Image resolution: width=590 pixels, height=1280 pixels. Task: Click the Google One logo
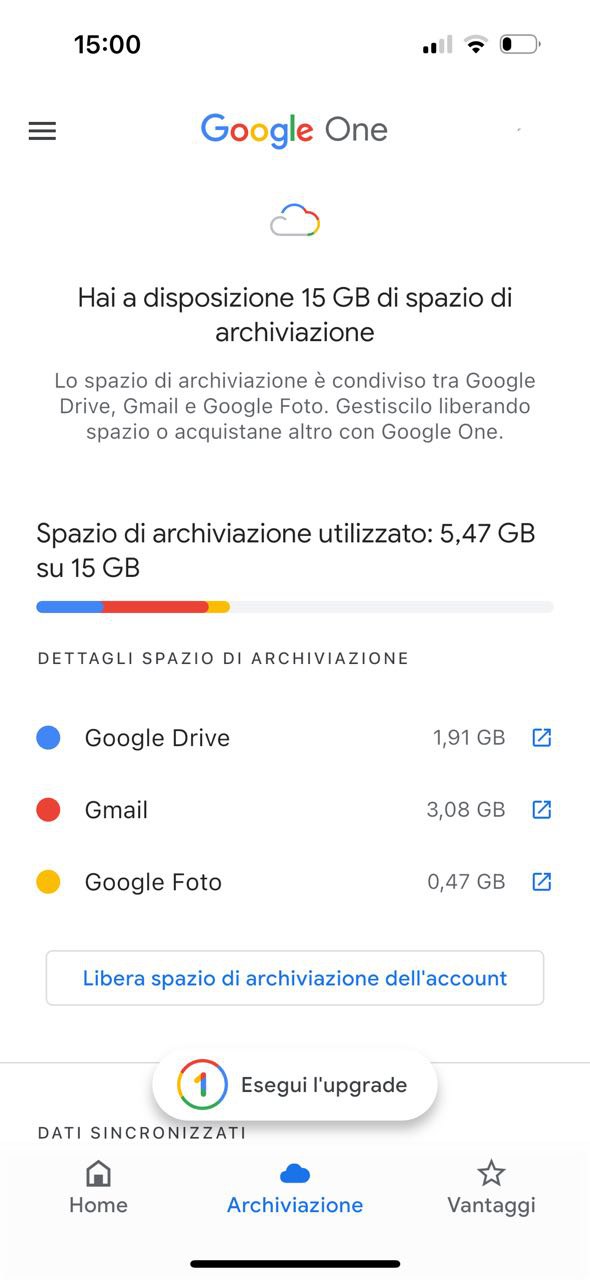[x=294, y=130]
